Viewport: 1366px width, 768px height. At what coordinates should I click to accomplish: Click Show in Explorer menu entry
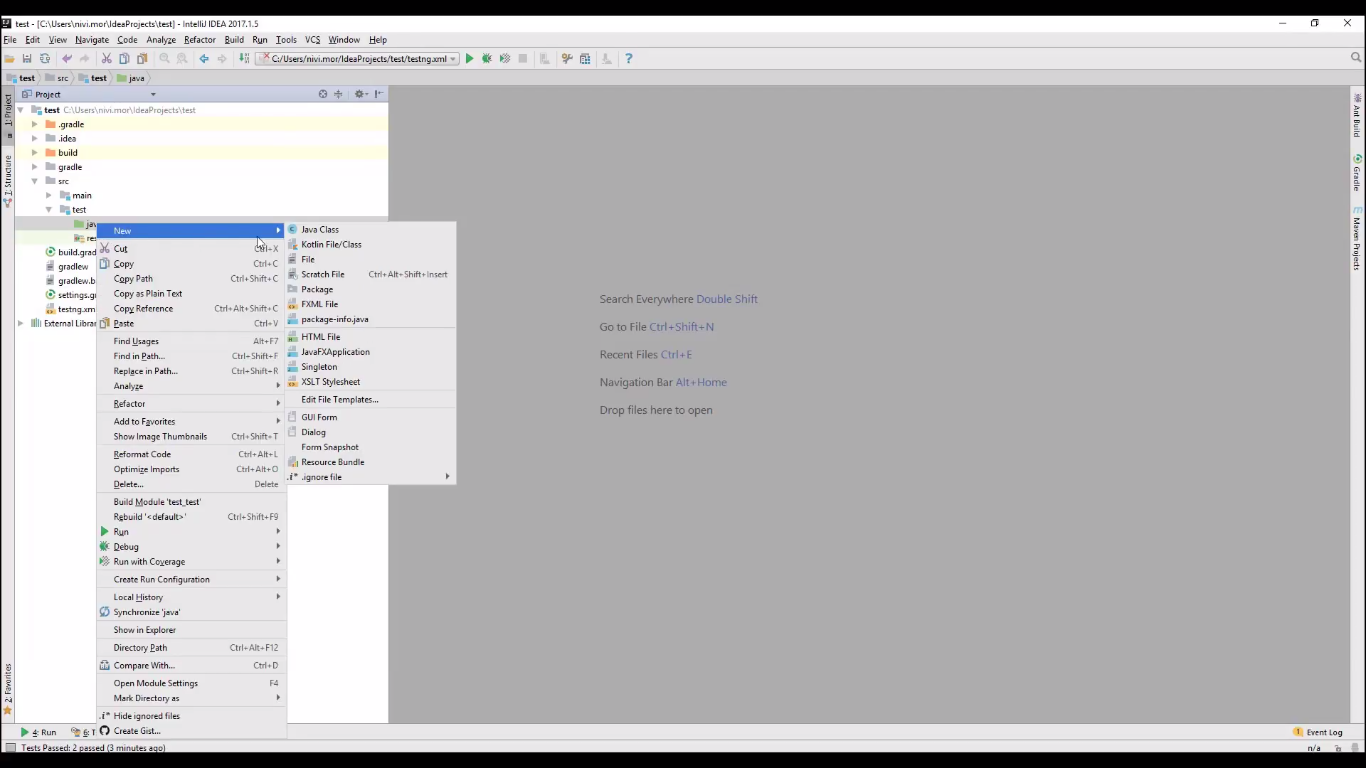coord(191,630)
